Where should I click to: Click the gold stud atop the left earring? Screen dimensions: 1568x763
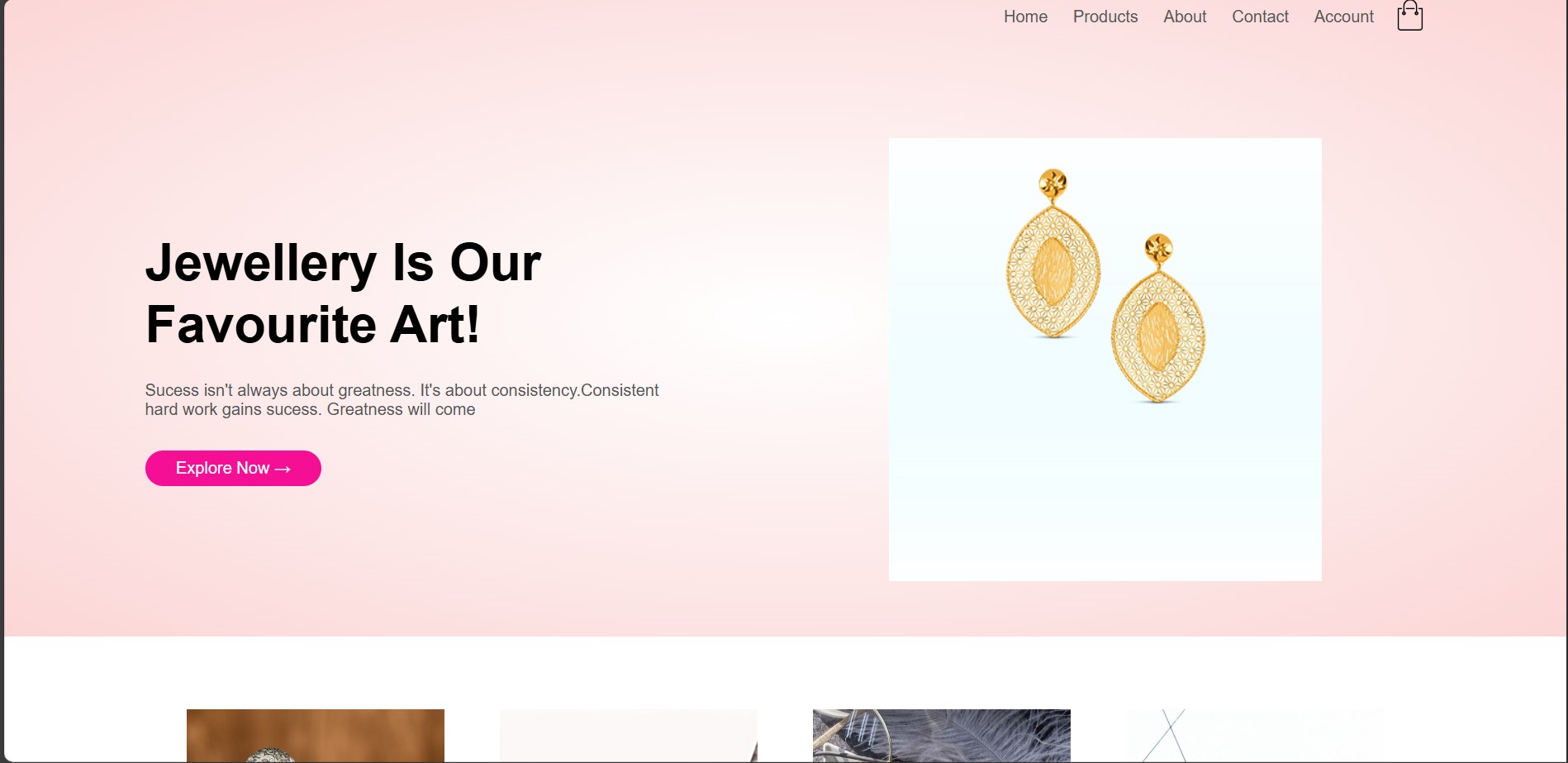(1052, 184)
